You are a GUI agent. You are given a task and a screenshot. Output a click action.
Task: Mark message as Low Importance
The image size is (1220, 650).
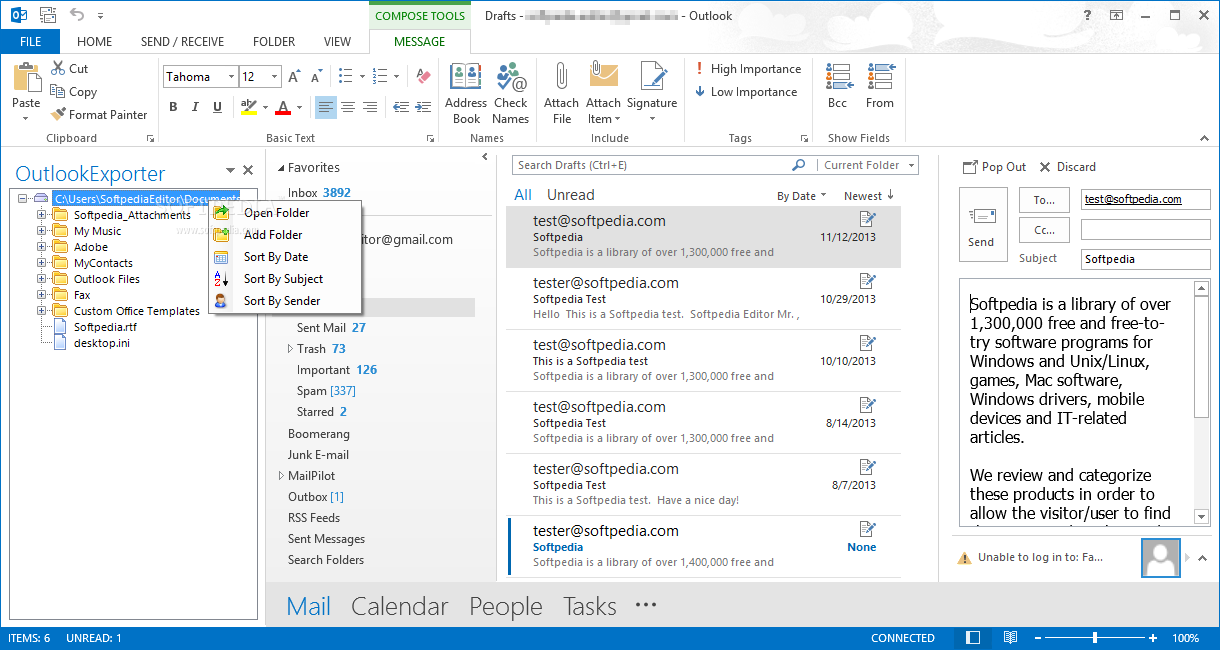746,92
